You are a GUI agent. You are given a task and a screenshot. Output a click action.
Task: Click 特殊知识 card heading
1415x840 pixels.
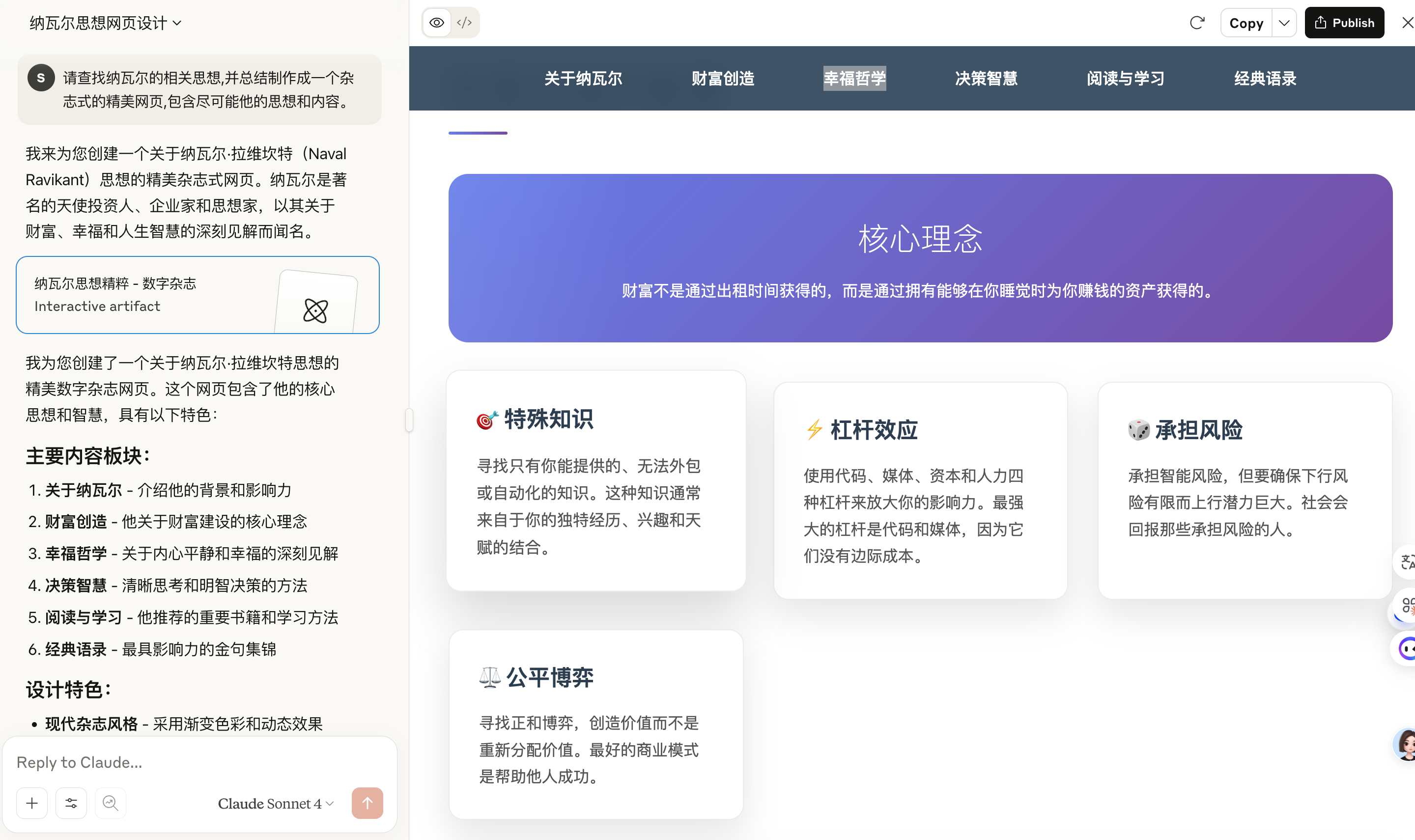548,419
